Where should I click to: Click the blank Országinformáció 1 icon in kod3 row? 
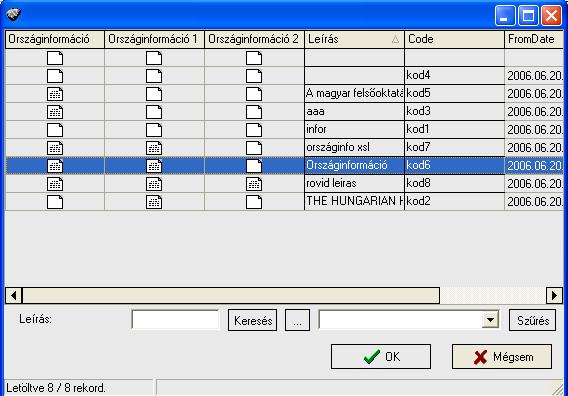click(154, 112)
